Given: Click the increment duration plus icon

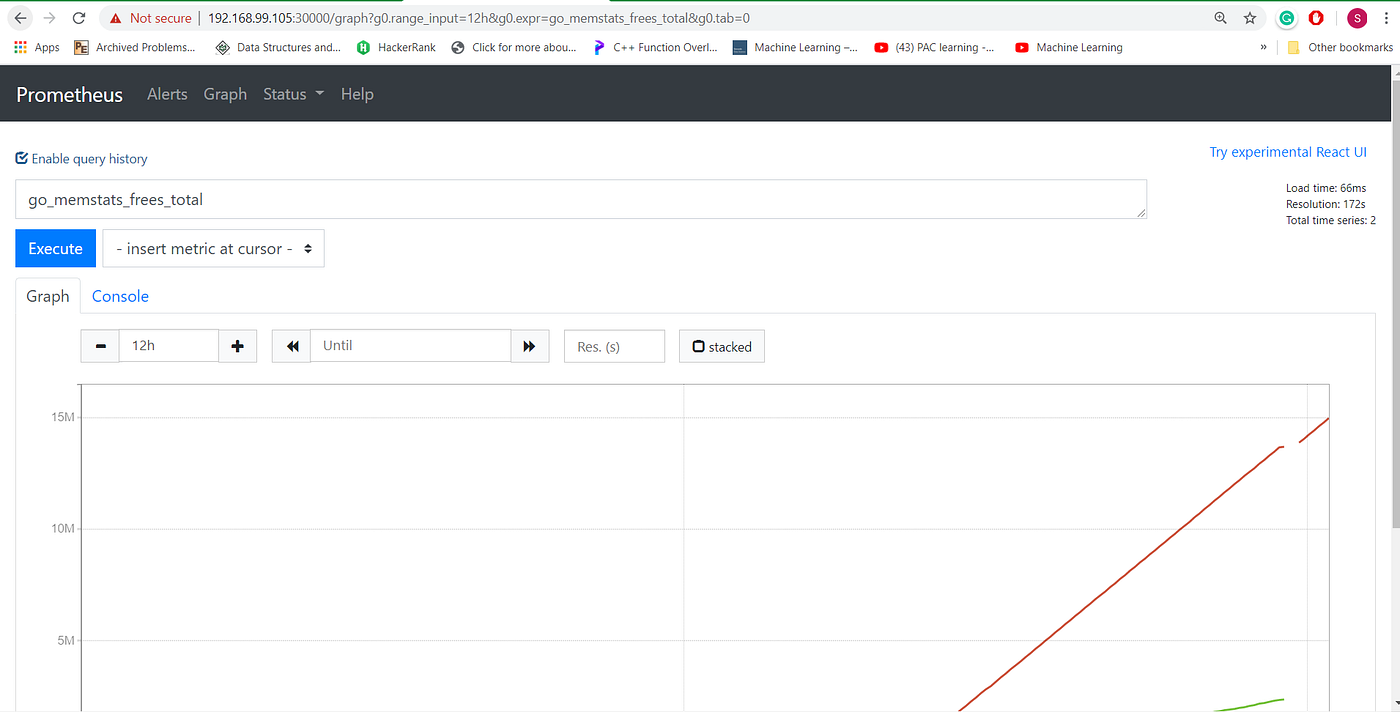Looking at the screenshot, I should pyautogui.click(x=237, y=345).
